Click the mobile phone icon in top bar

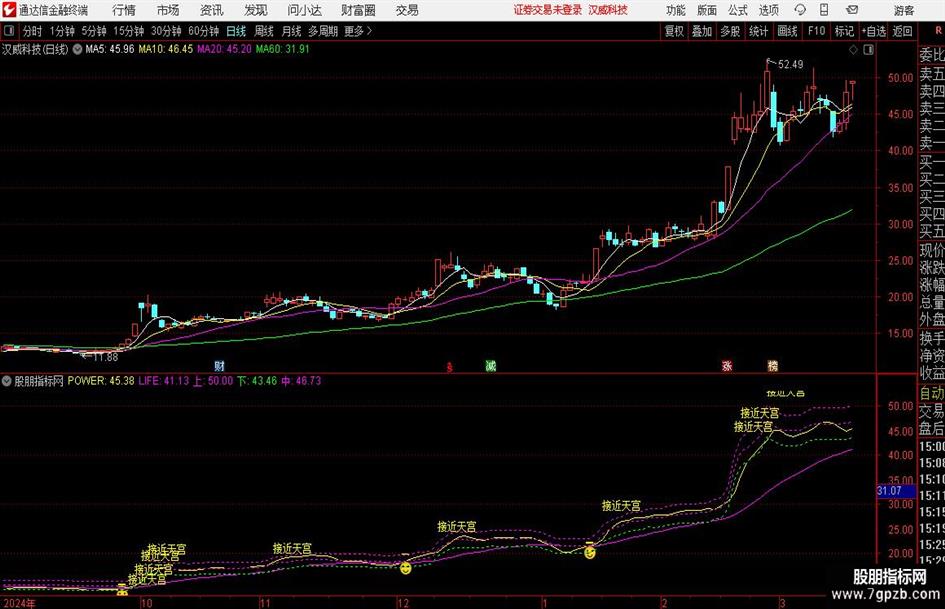click(824, 10)
